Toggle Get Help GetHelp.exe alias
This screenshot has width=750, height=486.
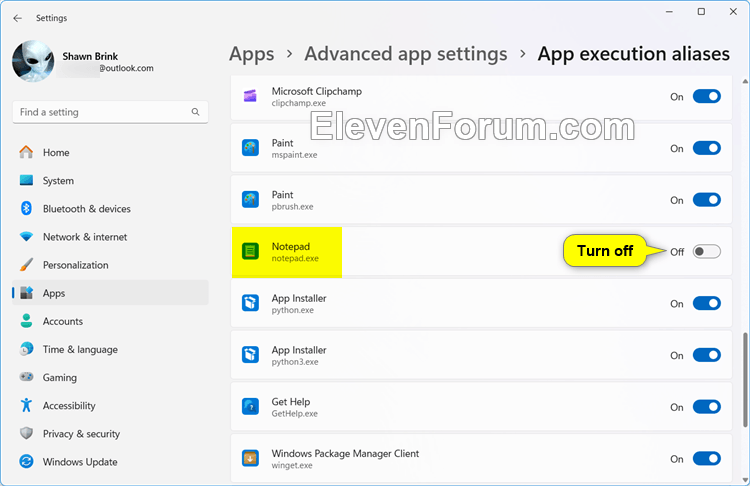click(x=706, y=407)
